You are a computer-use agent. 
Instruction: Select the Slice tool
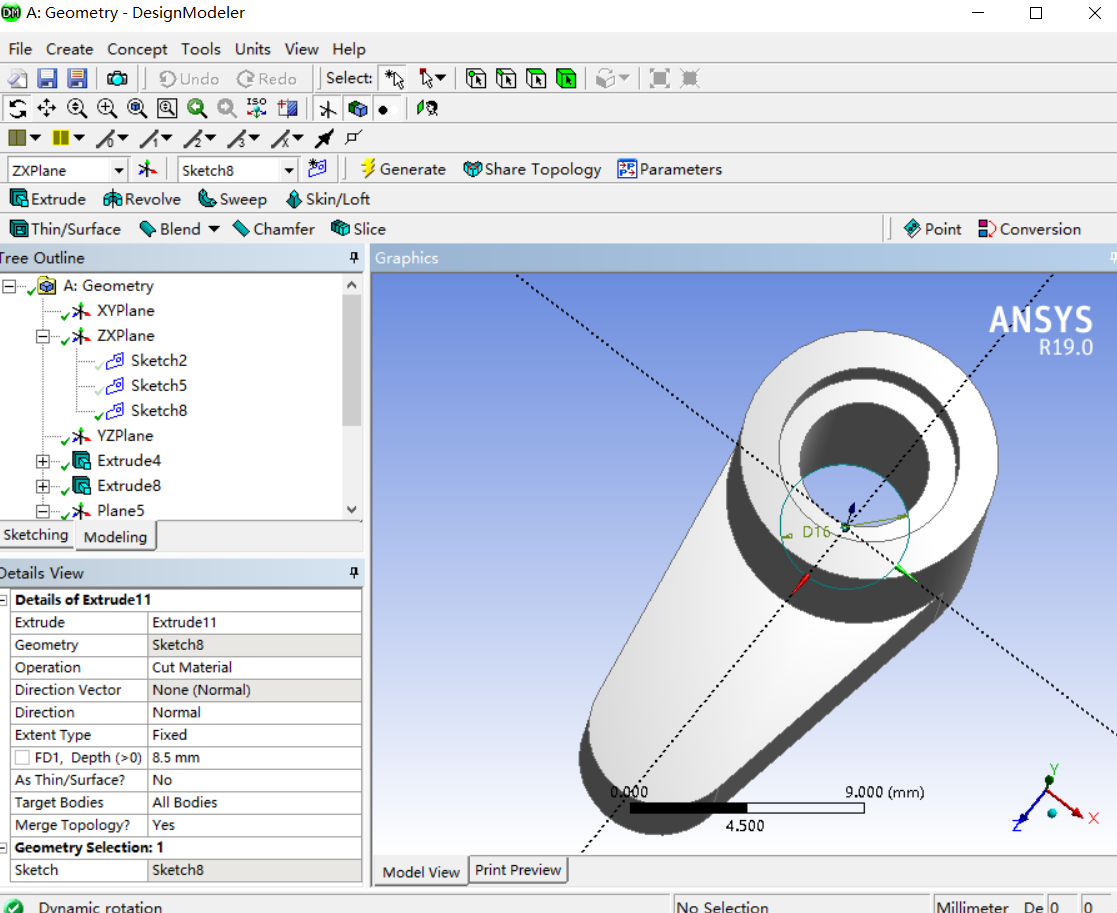(x=358, y=229)
